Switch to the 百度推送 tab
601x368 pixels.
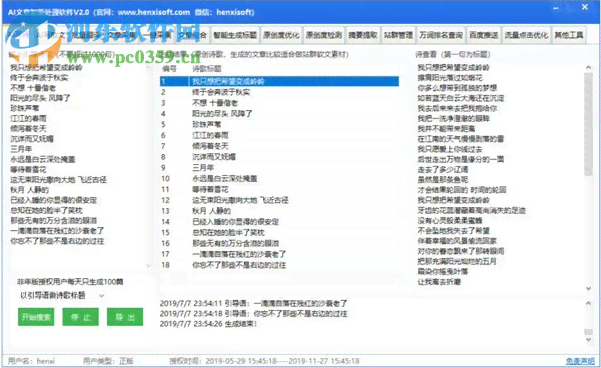tap(484, 35)
